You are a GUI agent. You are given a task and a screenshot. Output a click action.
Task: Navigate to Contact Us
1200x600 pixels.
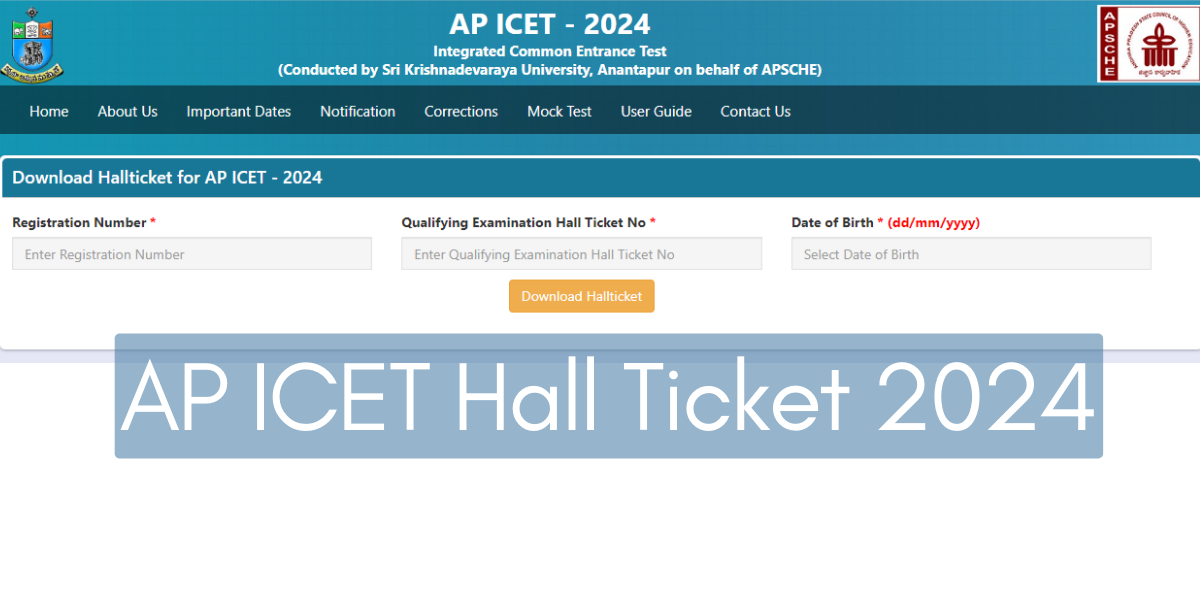pos(755,111)
